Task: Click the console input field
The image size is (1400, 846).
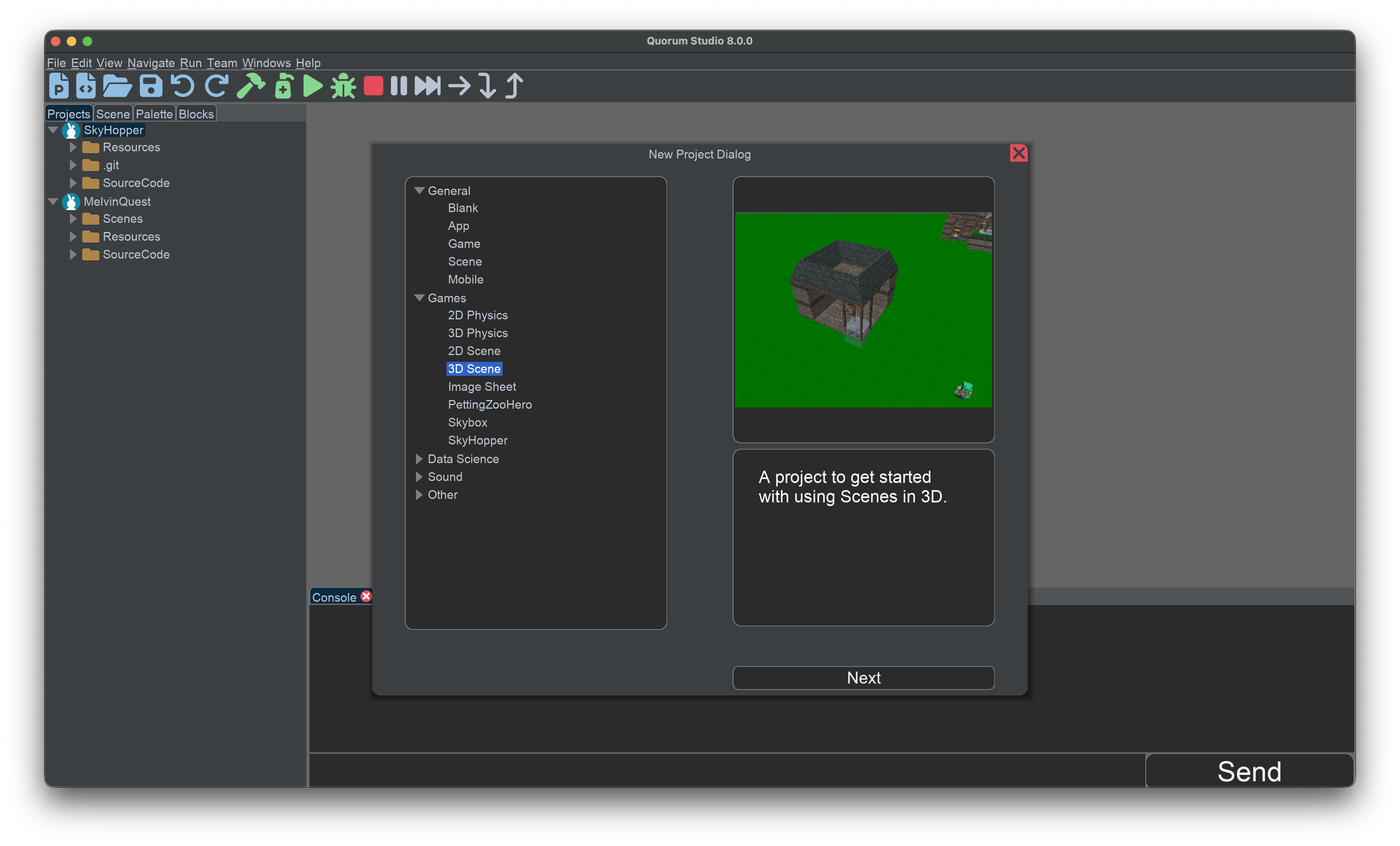Action: [727, 771]
